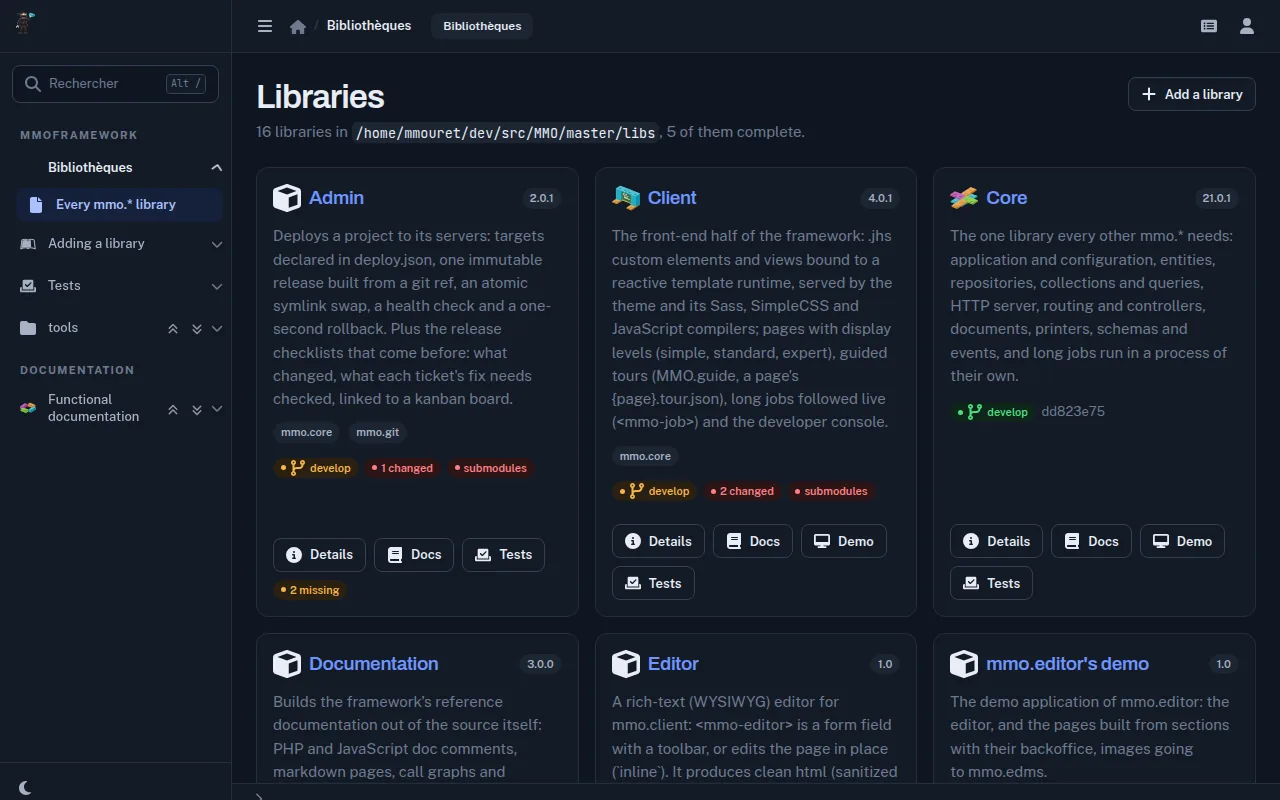This screenshot has height=800, width=1280.
Task: Open the news panel icon in header
Action: pos(1209,26)
